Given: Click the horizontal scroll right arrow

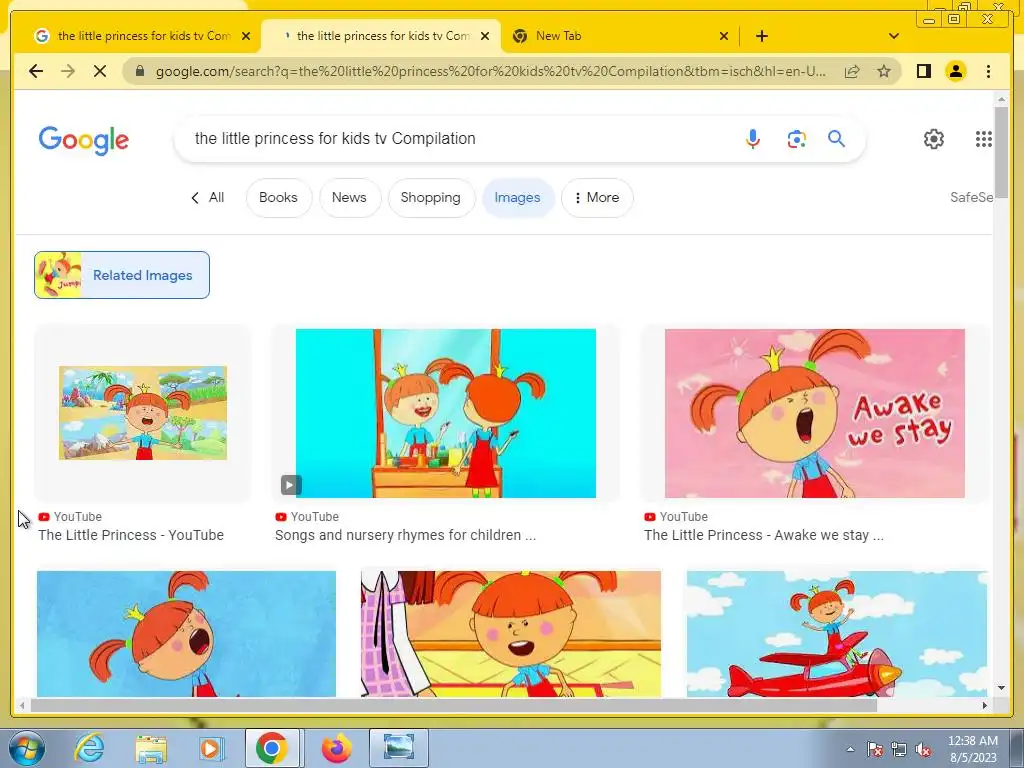Looking at the screenshot, I should [x=985, y=705].
